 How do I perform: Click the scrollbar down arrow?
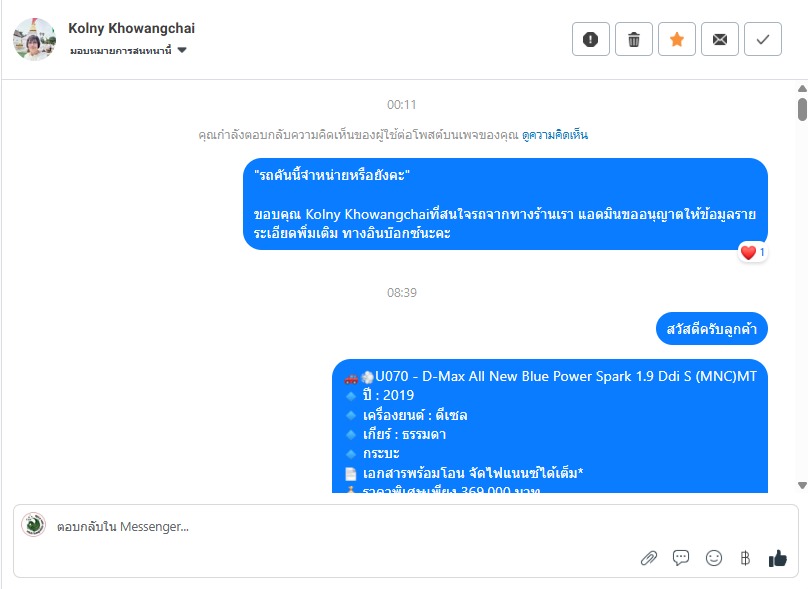802,485
